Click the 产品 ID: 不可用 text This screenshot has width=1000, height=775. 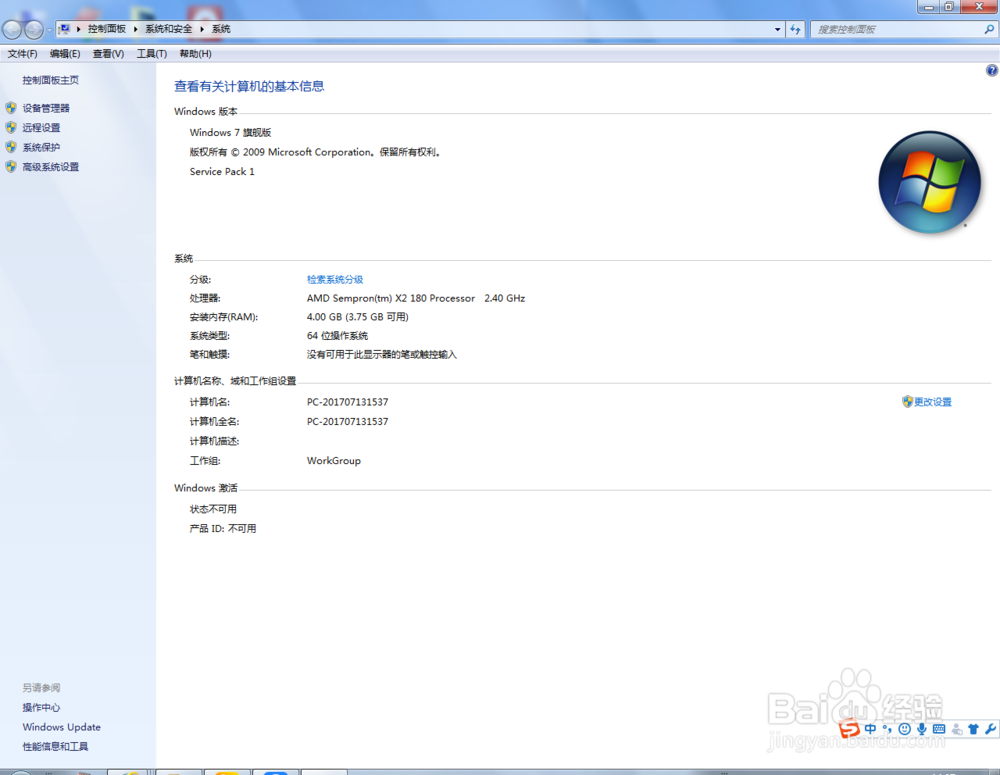(x=223, y=529)
